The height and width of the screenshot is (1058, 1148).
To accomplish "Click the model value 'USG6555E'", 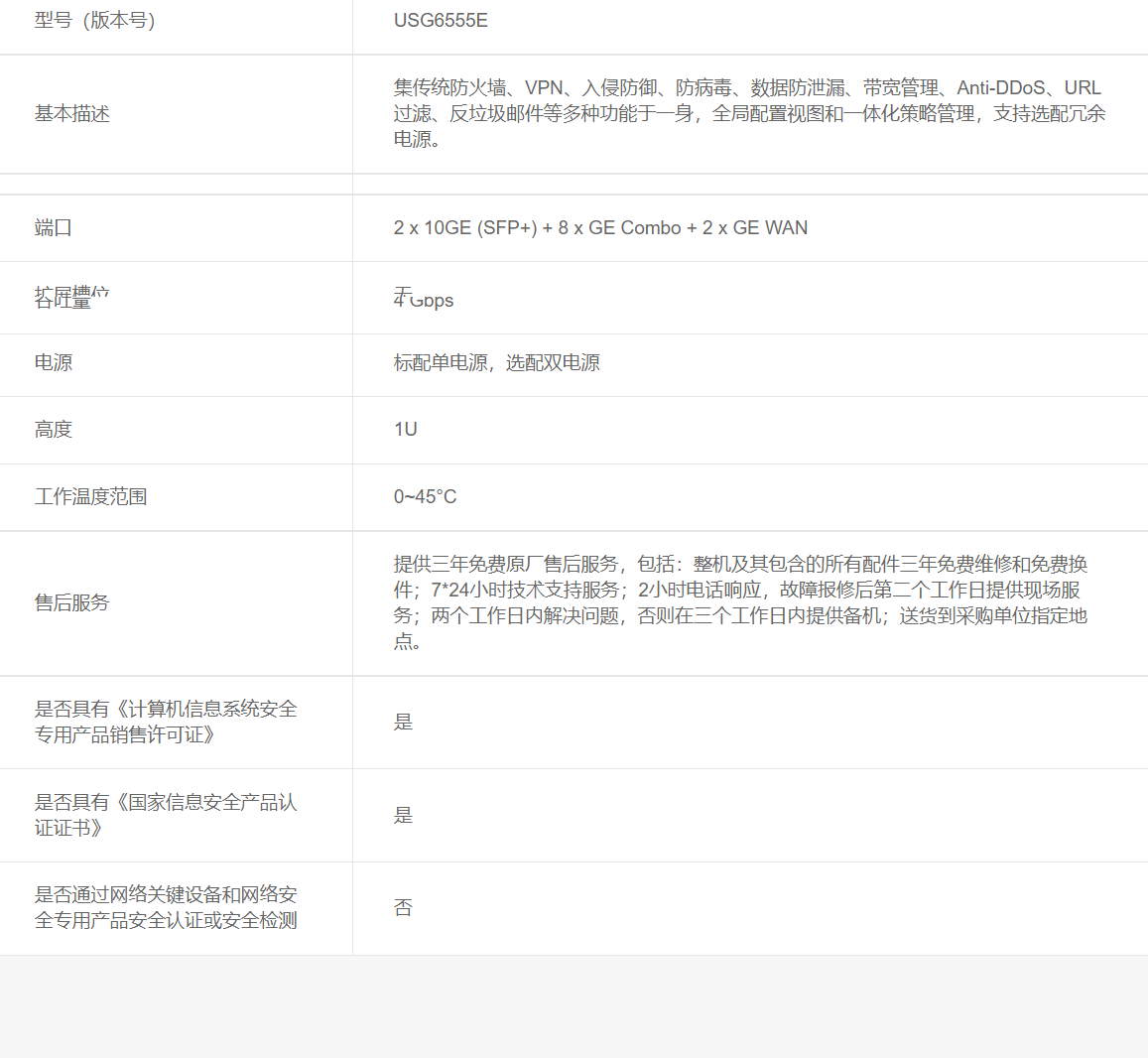I will pos(441,21).
